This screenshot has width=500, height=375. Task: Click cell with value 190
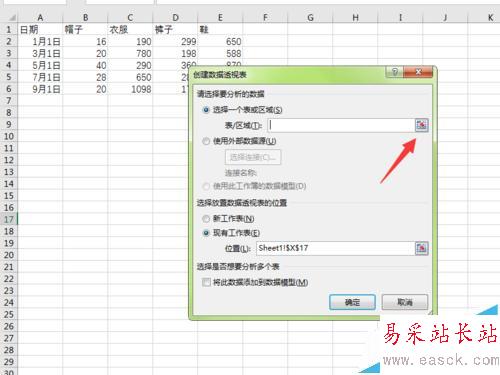(130, 42)
